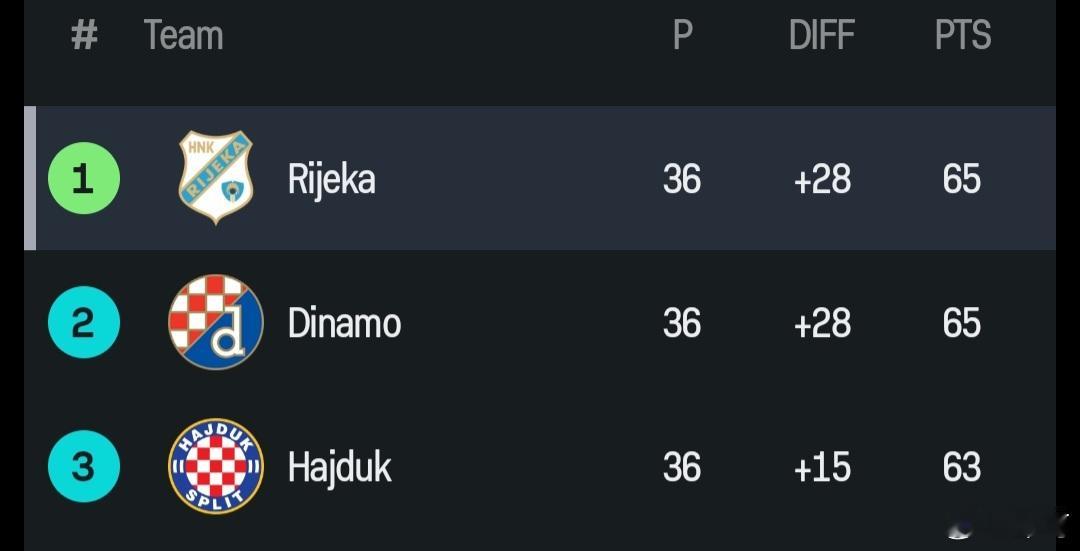Click Rijeka's 65 points value
This screenshot has width=1080, height=551.
[x=962, y=179]
